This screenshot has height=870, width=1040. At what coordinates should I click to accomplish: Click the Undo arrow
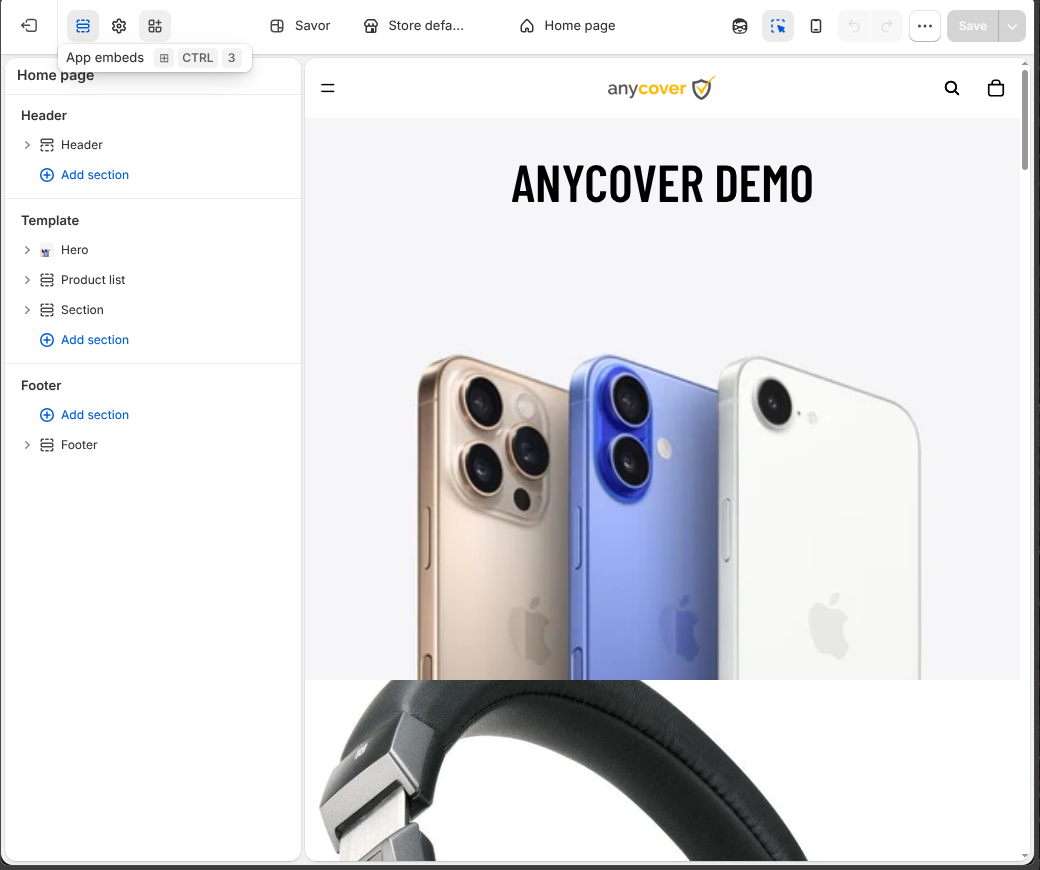click(x=854, y=26)
